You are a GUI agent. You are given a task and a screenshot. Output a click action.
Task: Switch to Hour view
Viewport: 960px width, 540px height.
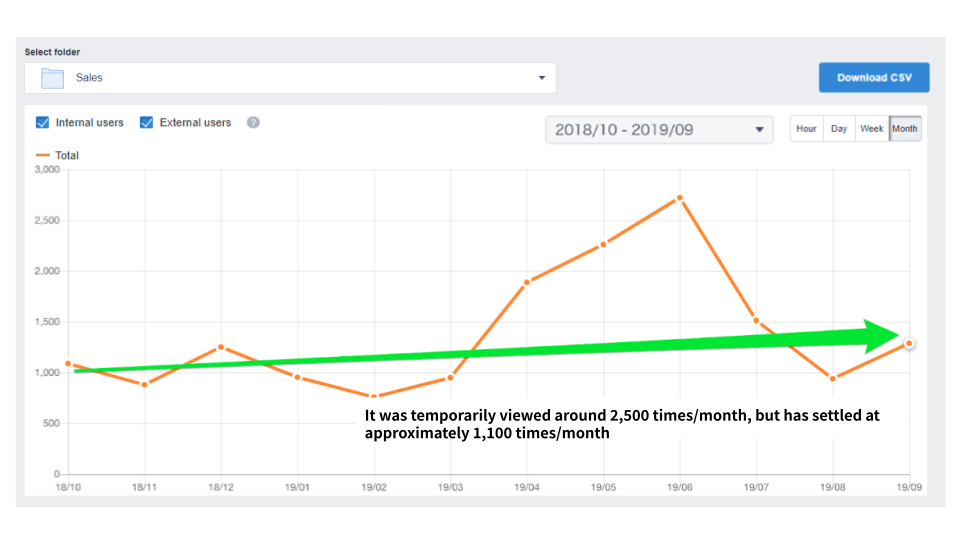[806, 129]
